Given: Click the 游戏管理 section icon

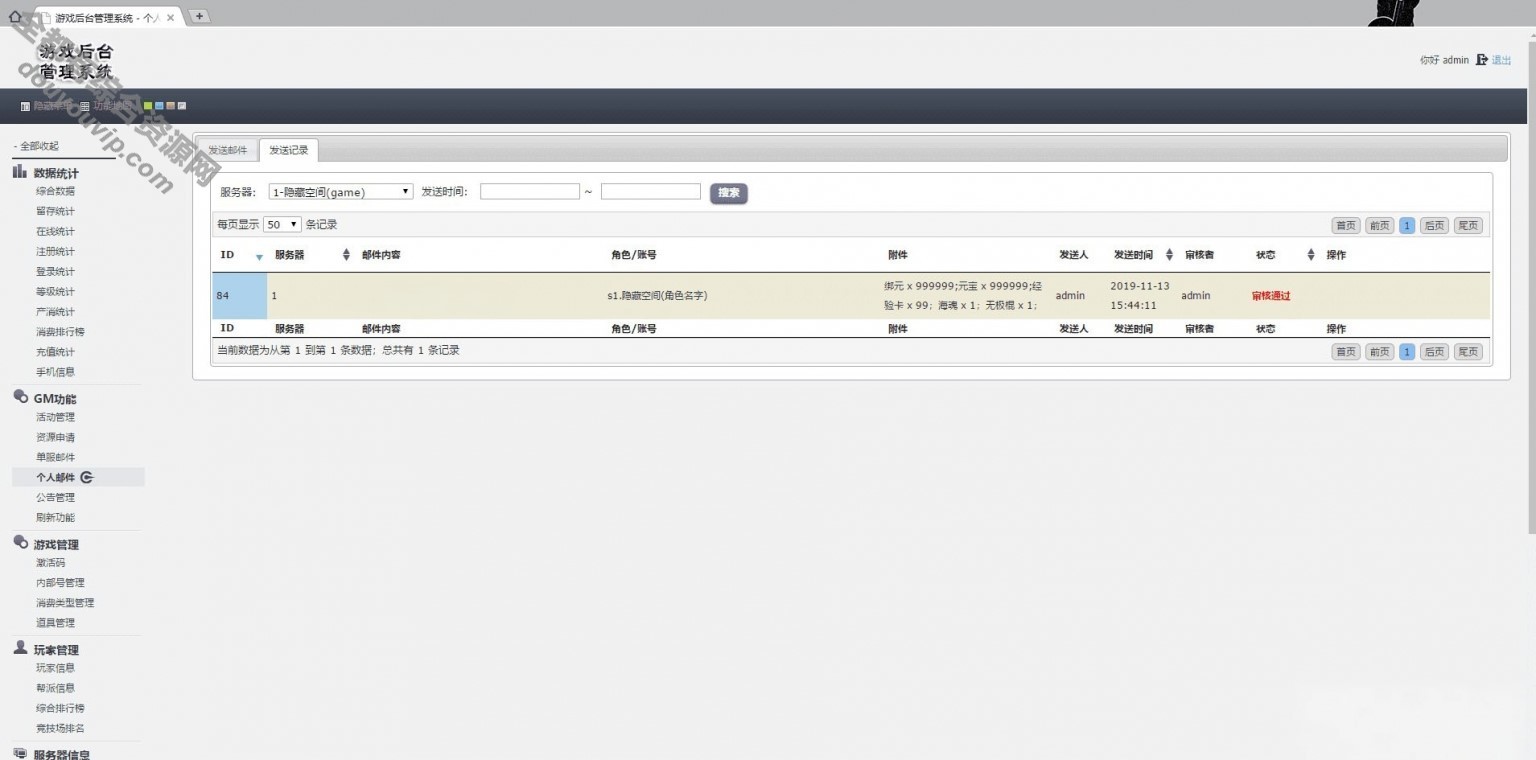Looking at the screenshot, I should click(x=20, y=542).
